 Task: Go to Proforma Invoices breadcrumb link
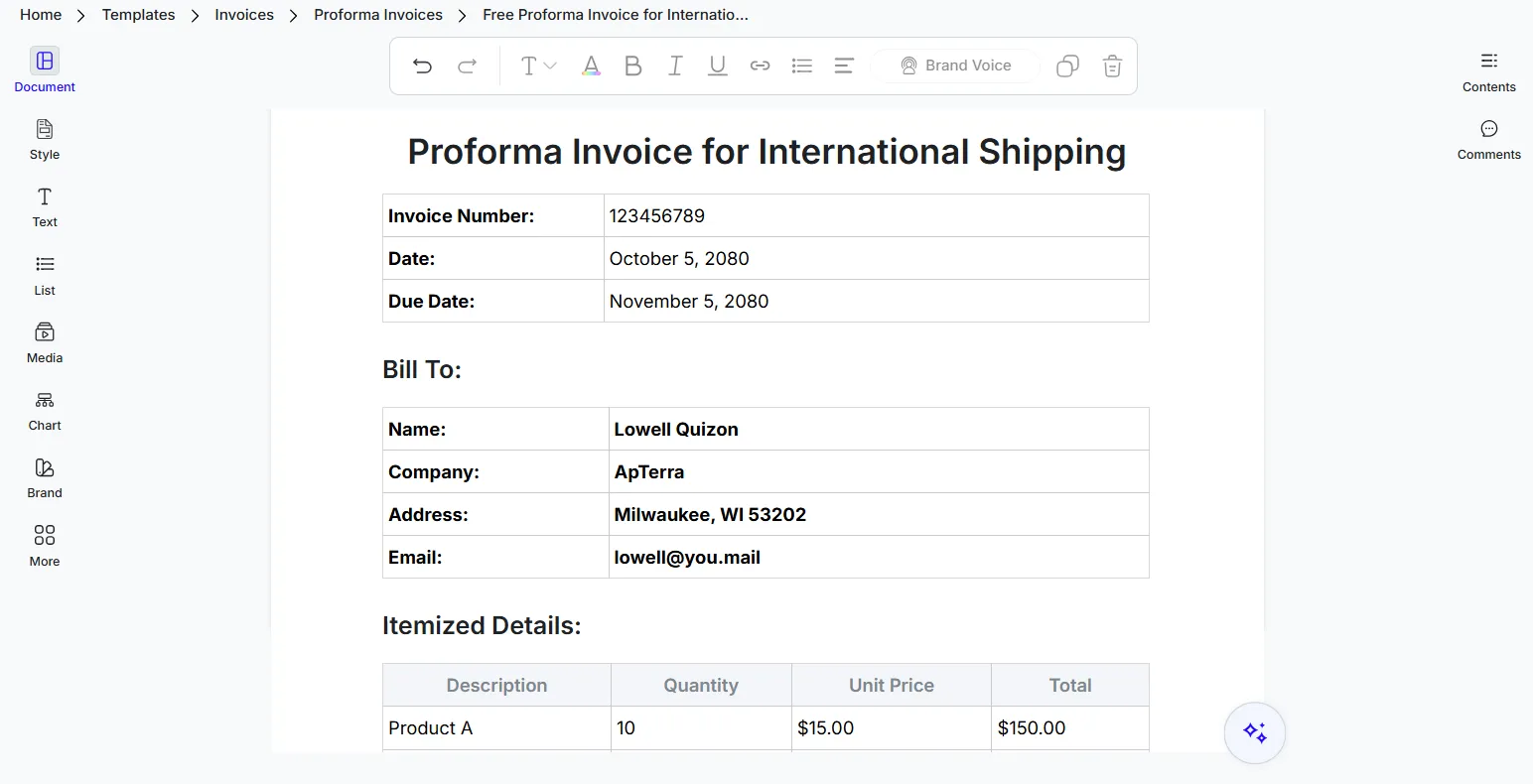tap(378, 15)
